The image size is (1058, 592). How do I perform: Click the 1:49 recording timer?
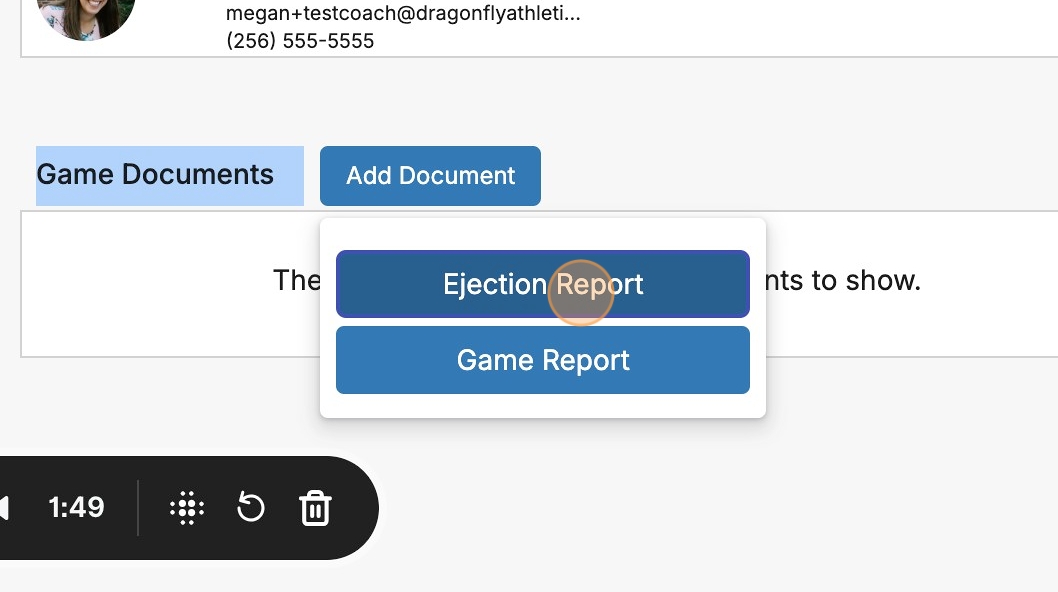76,508
